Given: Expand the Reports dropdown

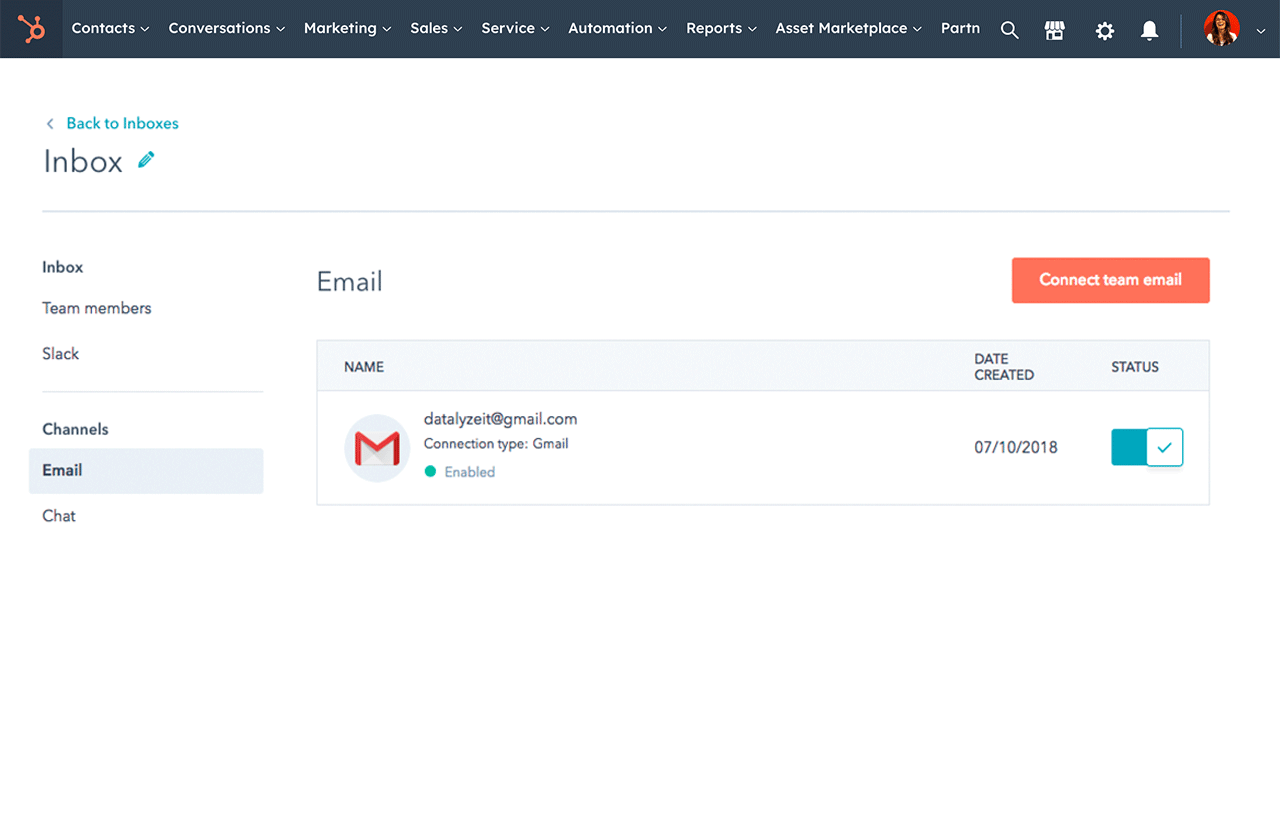Looking at the screenshot, I should (x=721, y=28).
